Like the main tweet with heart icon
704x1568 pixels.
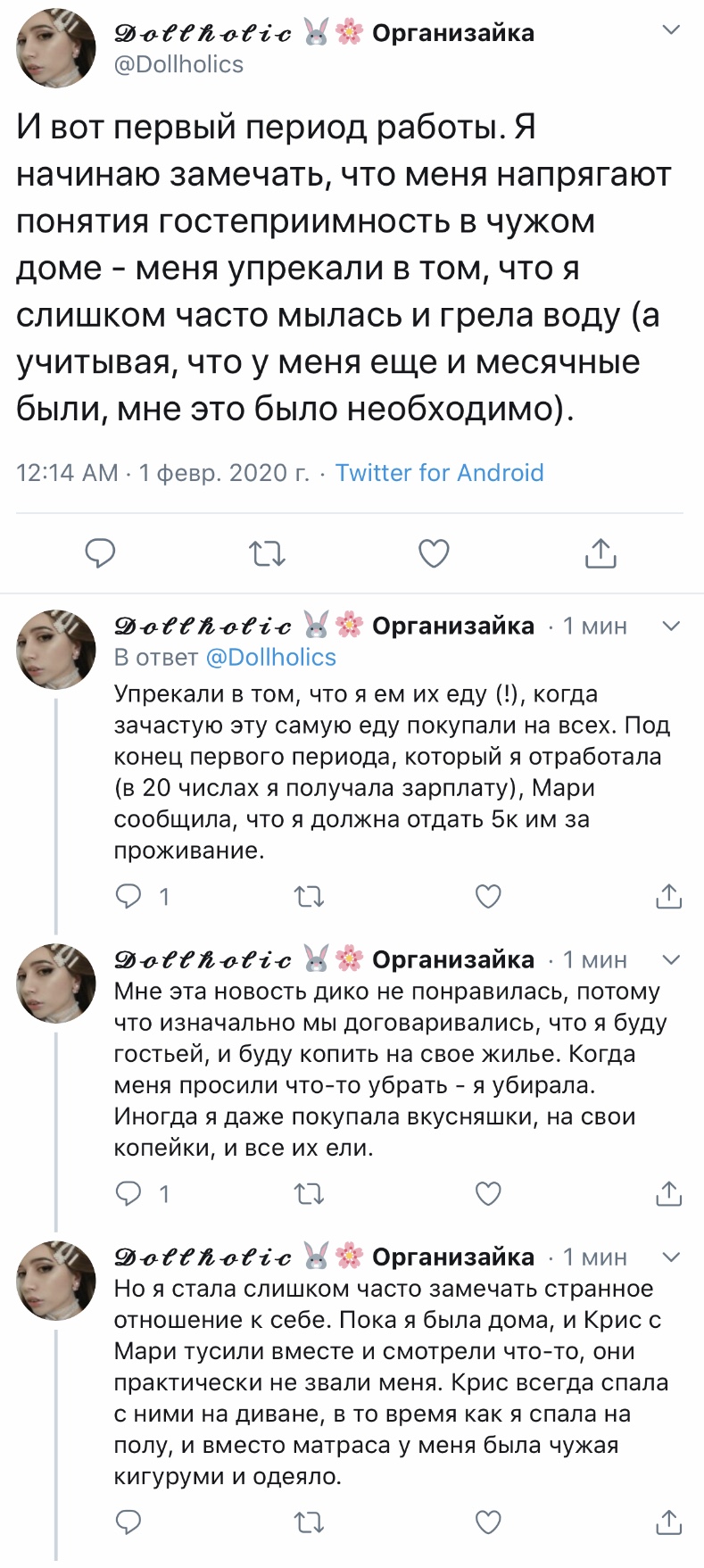[x=434, y=553]
